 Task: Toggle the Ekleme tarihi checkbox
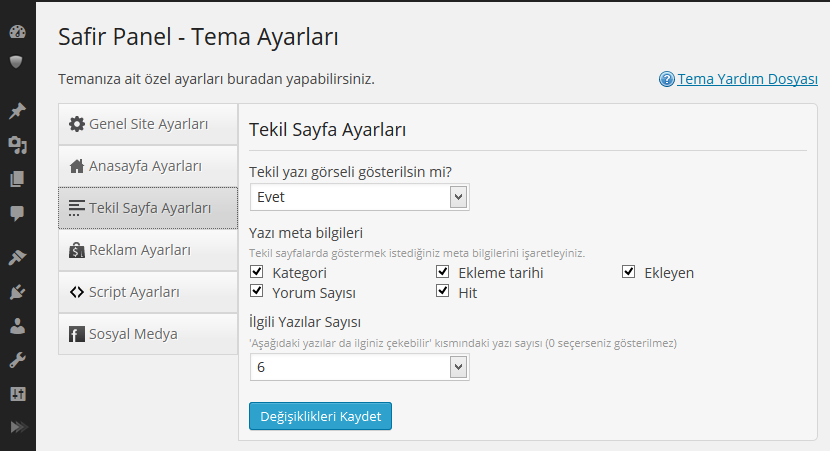[443, 272]
